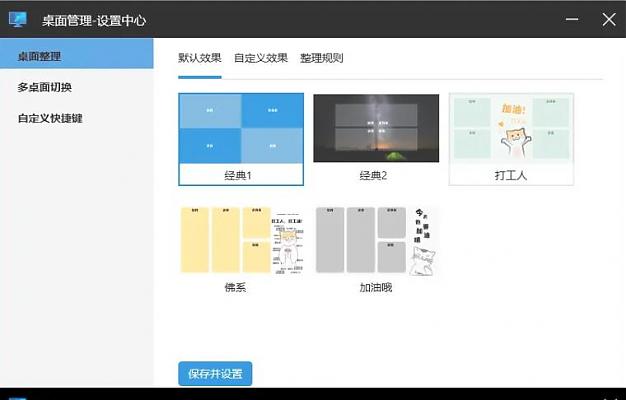The width and height of the screenshot is (626, 400).
Task: Go to 自定义快捷键 in the sidebar
Action: [x=50, y=118]
